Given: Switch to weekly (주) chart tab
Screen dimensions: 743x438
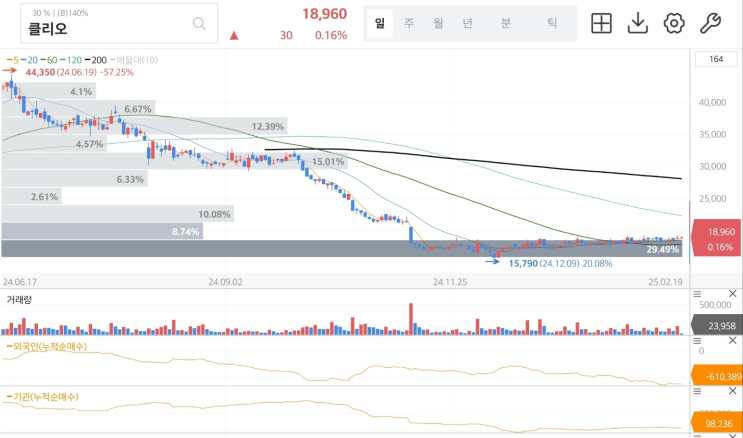Looking at the screenshot, I should pos(408,23).
